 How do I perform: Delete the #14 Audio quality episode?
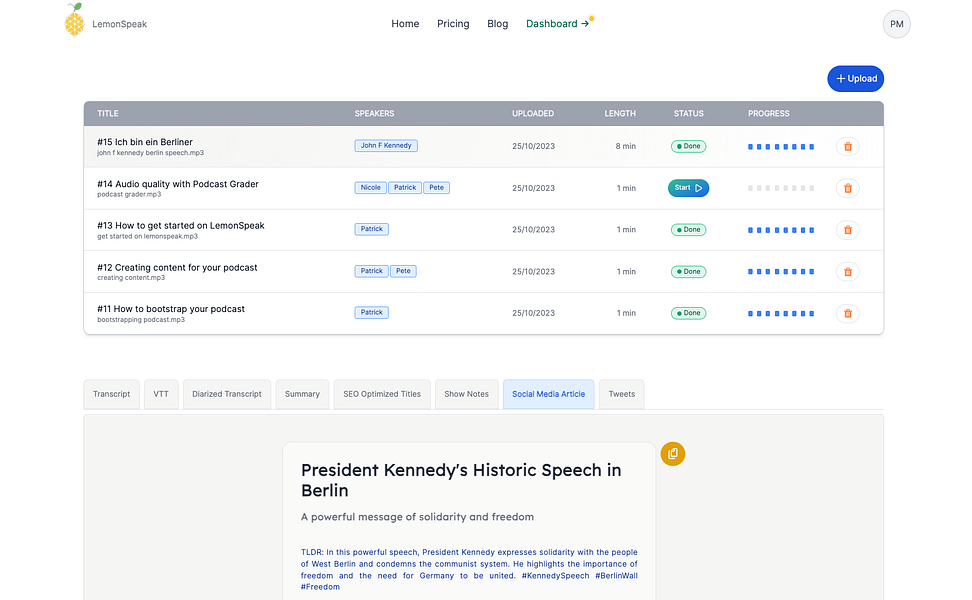click(847, 188)
